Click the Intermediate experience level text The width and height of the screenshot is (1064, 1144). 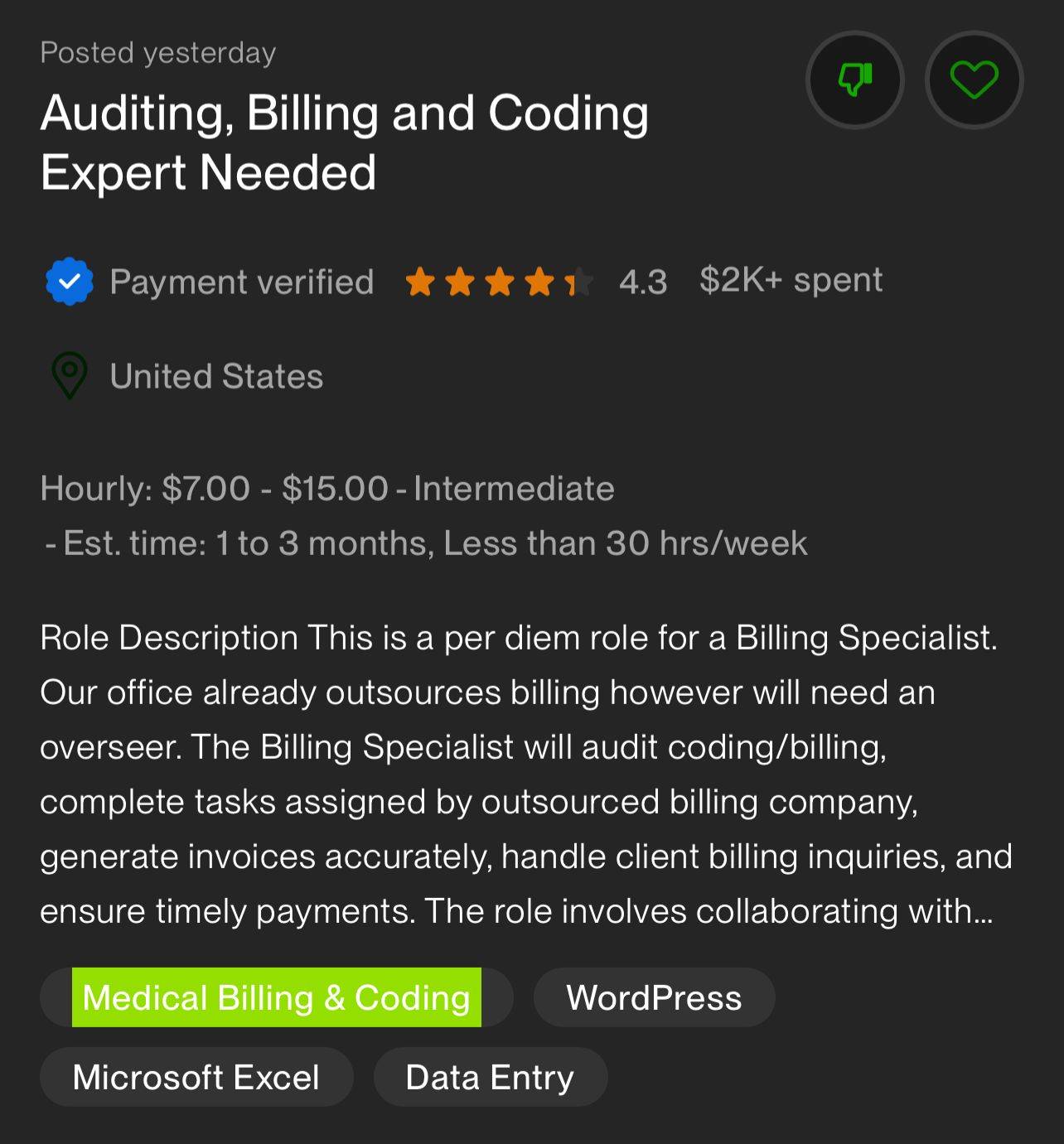point(514,489)
